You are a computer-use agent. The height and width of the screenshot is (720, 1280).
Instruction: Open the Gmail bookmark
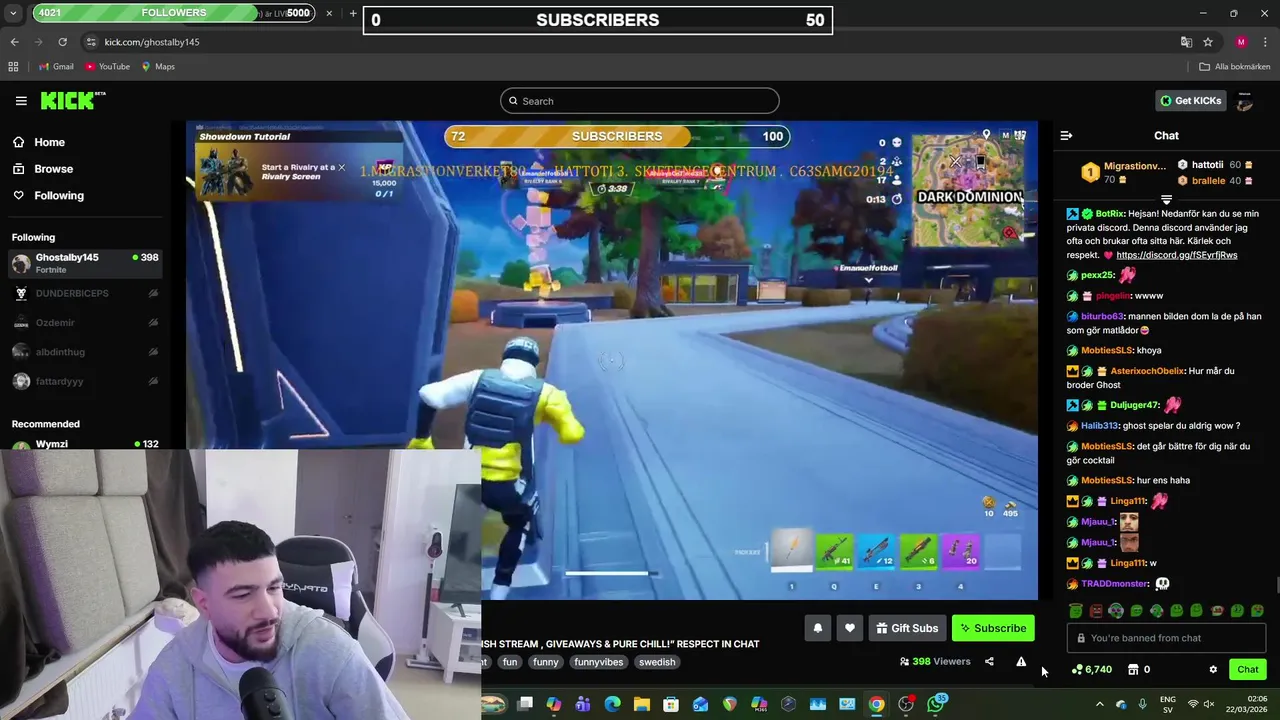click(56, 67)
